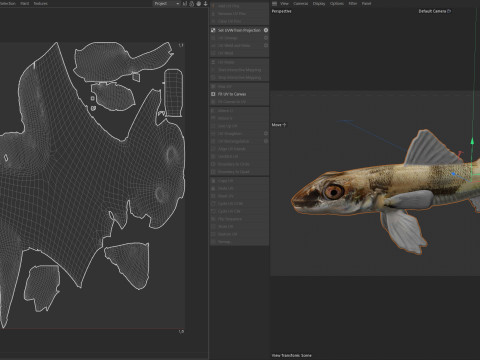Click the Cycle UV CCW icon
480x360 pixels.
(213, 204)
